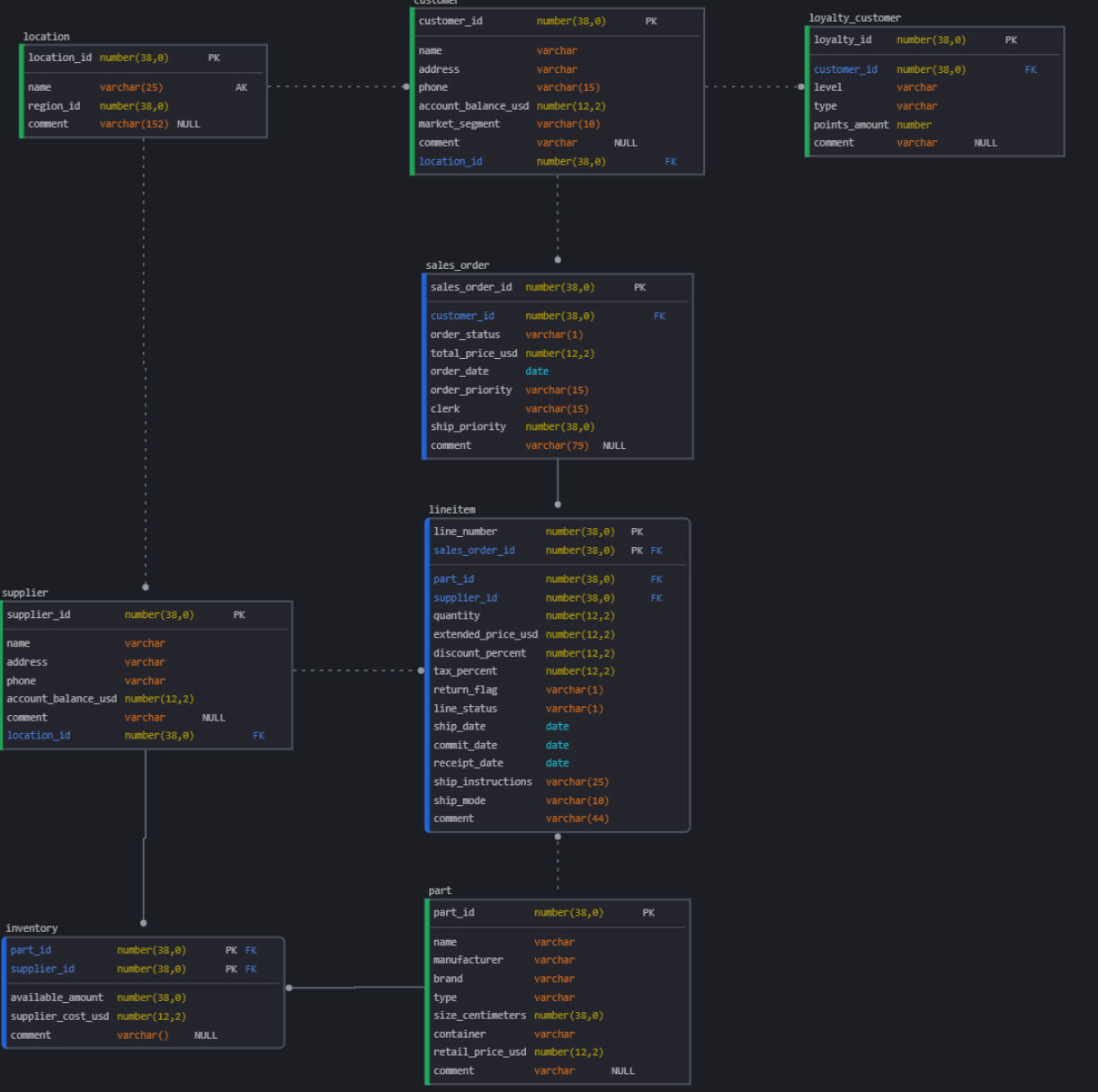Screen dimensions: 1098x1092
Task: Select location_id foreign key in customer table
Action: (451, 162)
